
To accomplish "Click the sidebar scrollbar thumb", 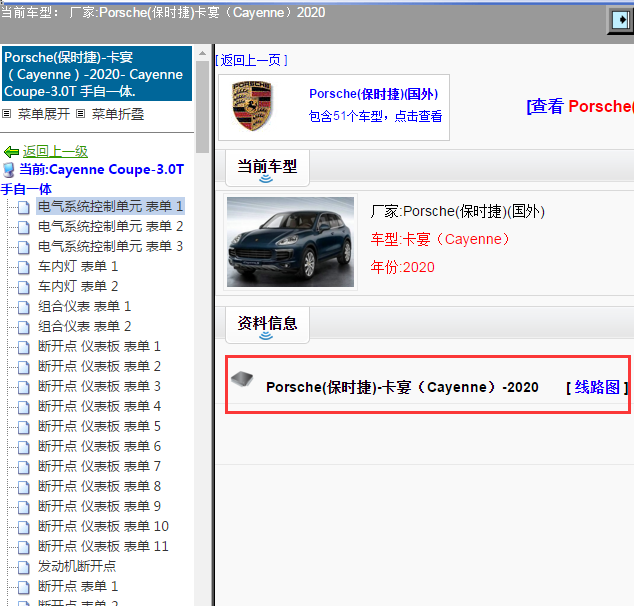I will point(202,107).
